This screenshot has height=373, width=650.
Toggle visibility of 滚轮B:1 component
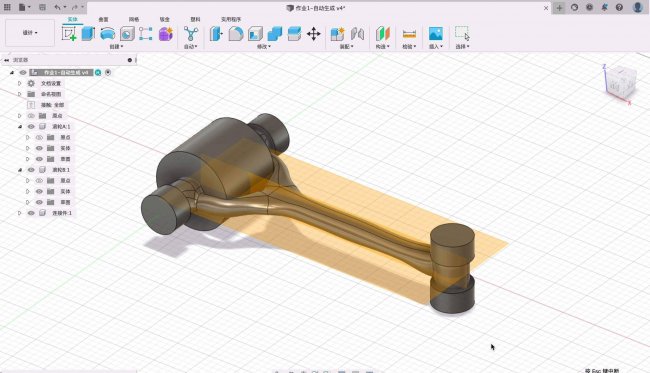coord(31,170)
